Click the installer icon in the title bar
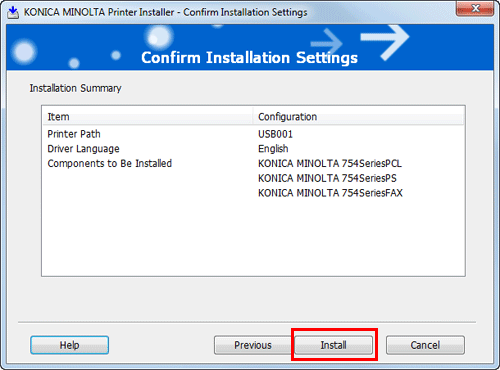The height and width of the screenshot is (370, 500). pos(13,12)
